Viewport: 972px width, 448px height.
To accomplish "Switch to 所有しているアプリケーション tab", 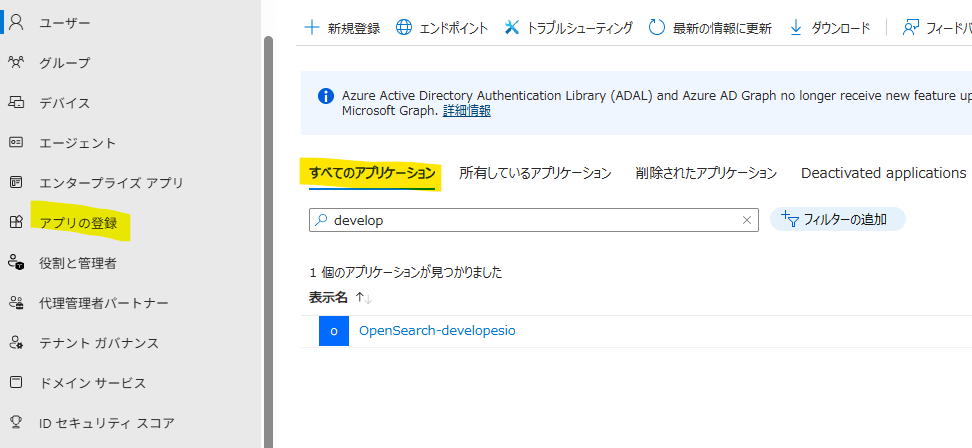I will tap(536, 173).
